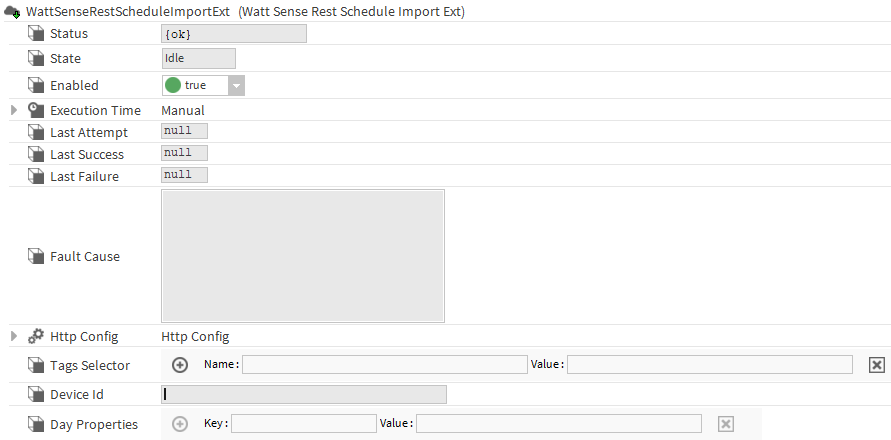891x440 pixels.
Task: Click the Http Config gears icon
Action: coord(36,336)
